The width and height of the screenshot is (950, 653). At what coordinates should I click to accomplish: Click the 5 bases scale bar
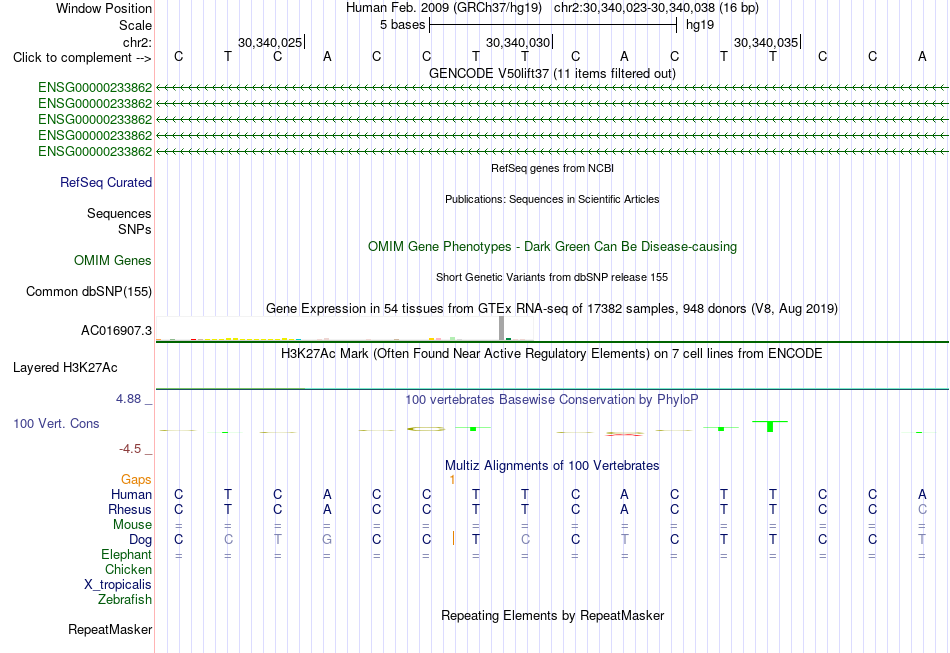[553, 25]
